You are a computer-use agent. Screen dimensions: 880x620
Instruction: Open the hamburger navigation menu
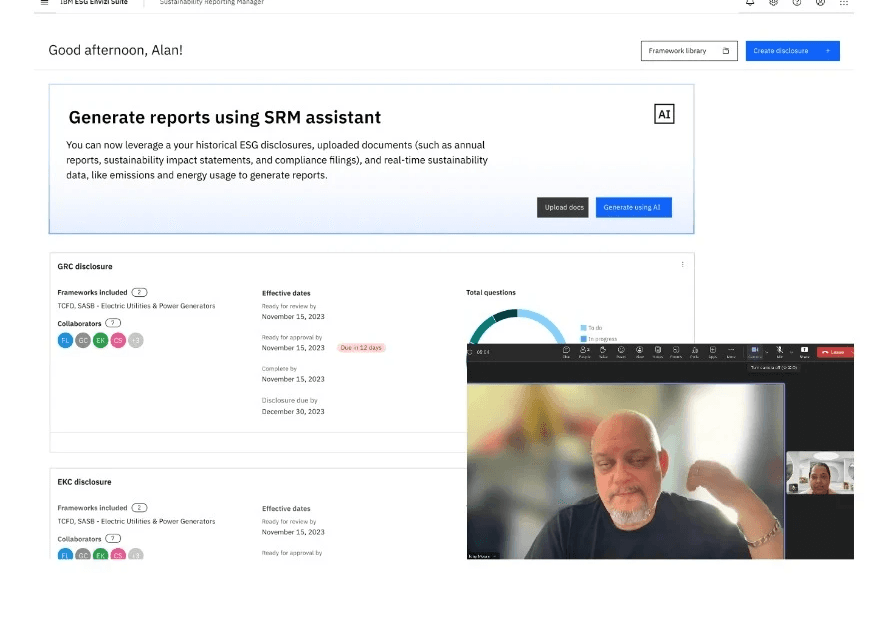pos(45,2)
